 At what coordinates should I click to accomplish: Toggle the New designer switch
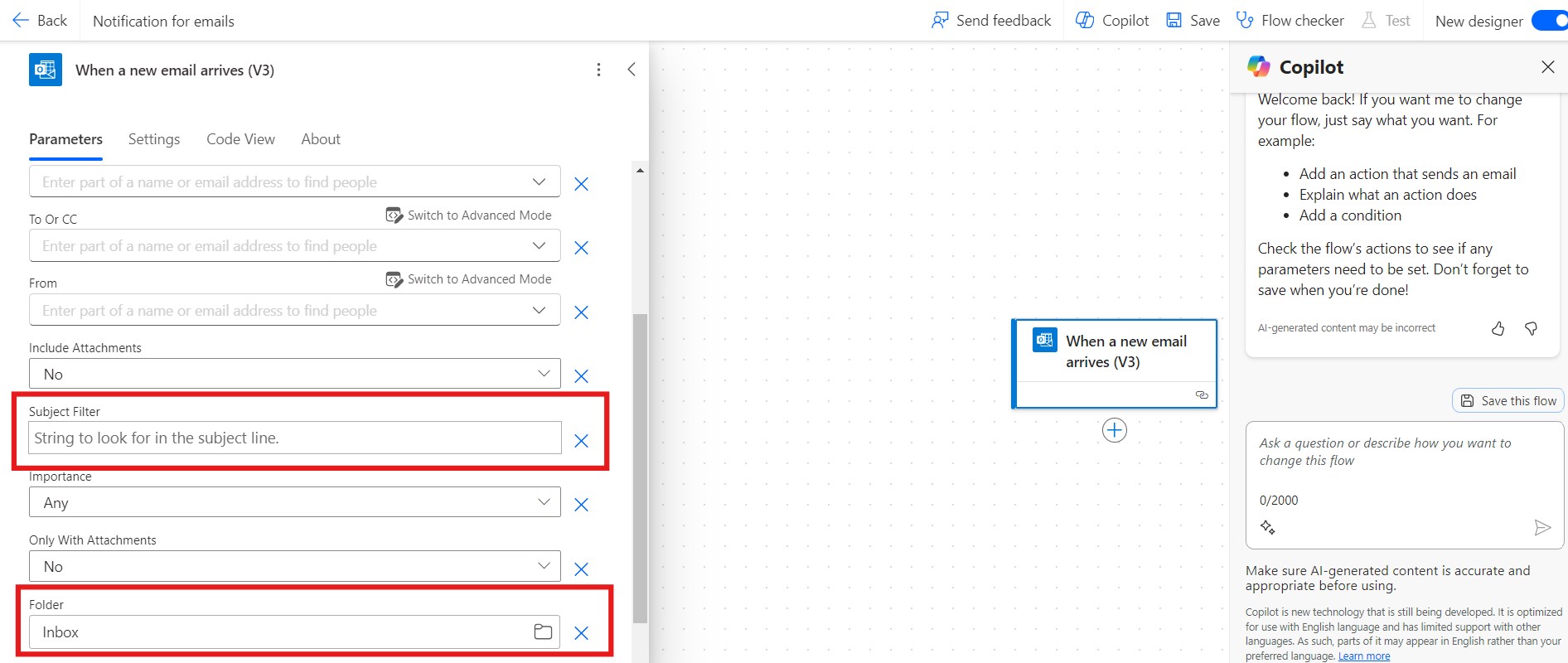click(x=1549, y=21)
